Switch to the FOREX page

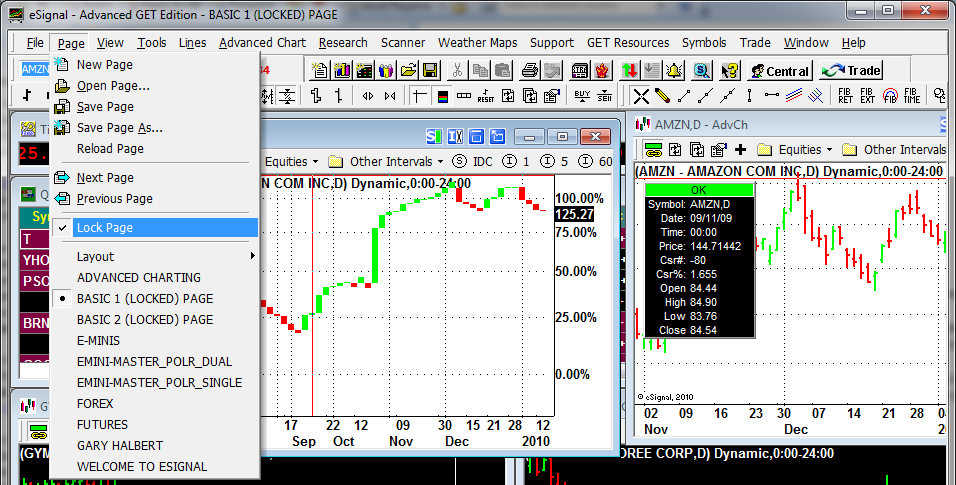[x=155, y=404]
